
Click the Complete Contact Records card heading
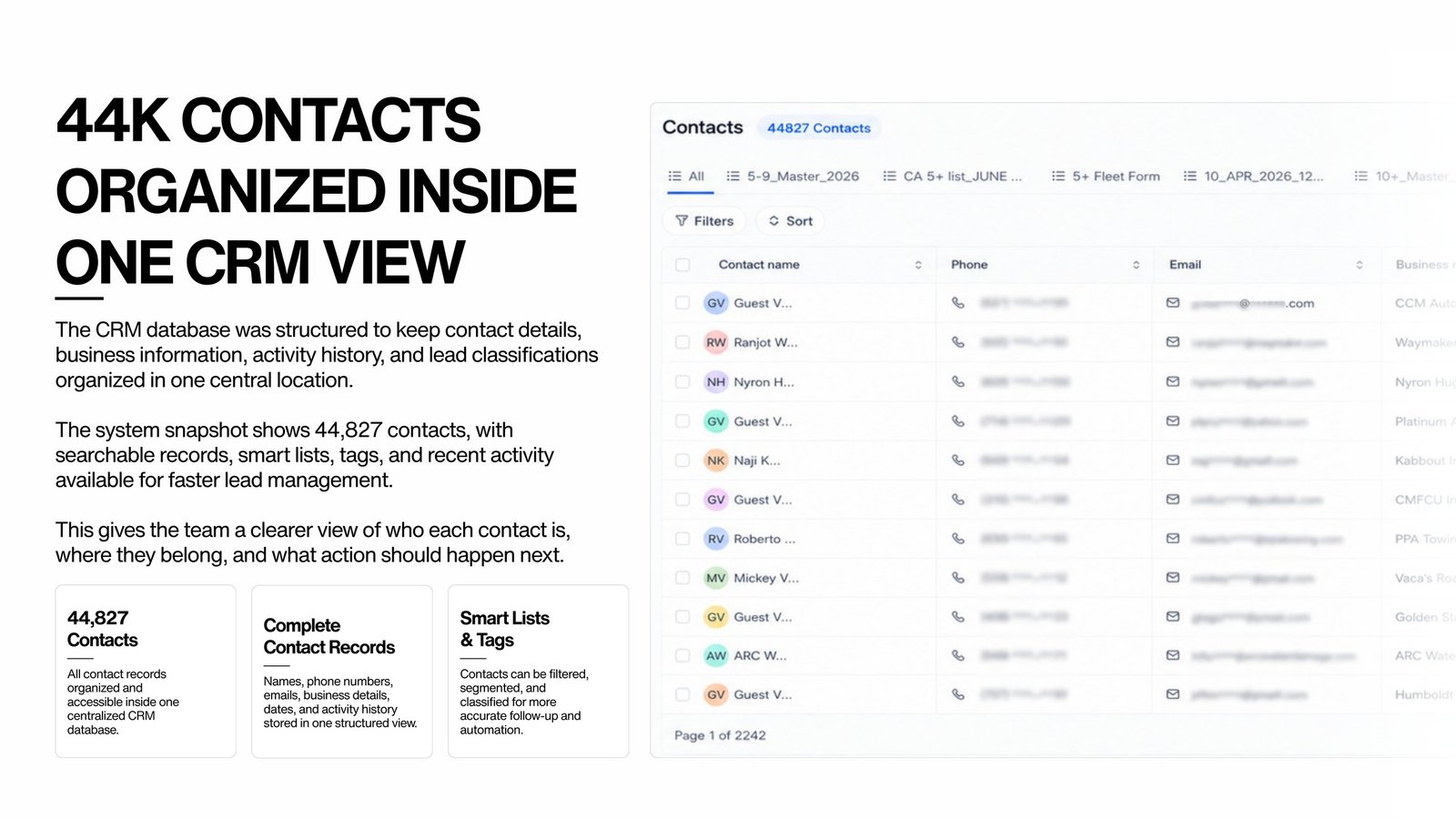[x=329, y=636]
